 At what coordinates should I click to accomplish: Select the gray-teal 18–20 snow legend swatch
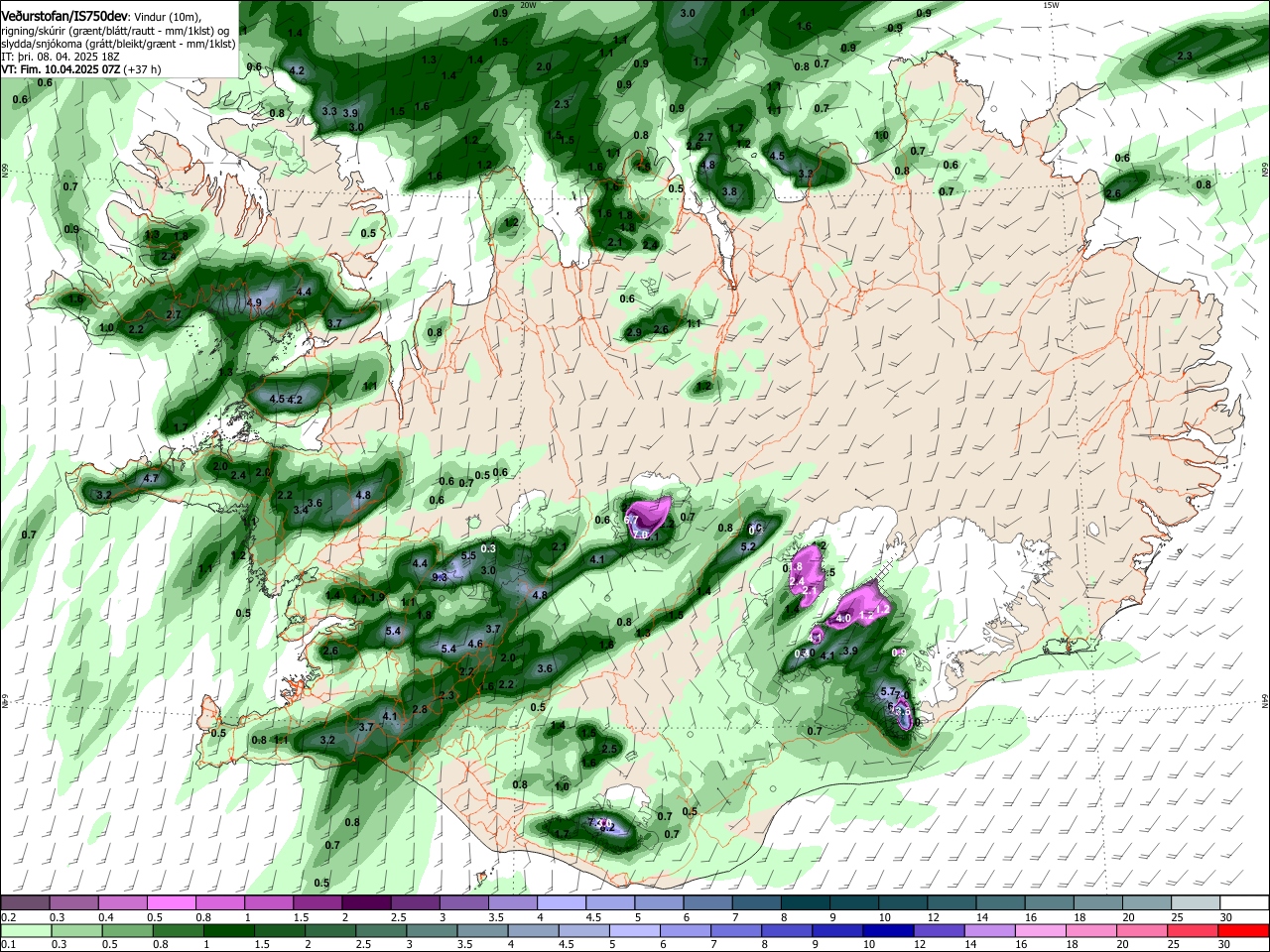coord(1098,903)
